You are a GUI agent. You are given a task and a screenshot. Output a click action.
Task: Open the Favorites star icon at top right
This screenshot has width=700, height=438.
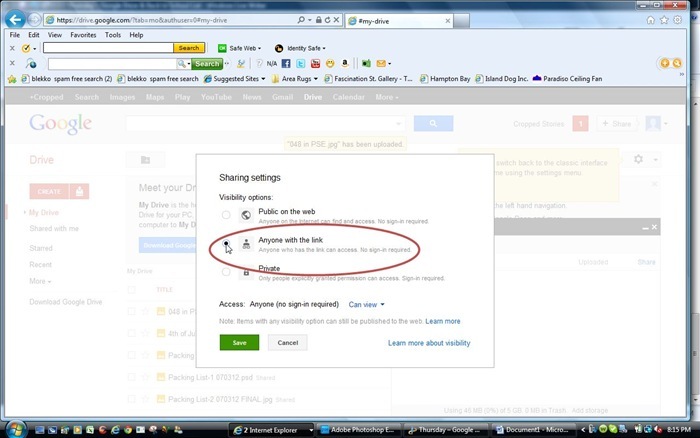(x=664, y=20)
